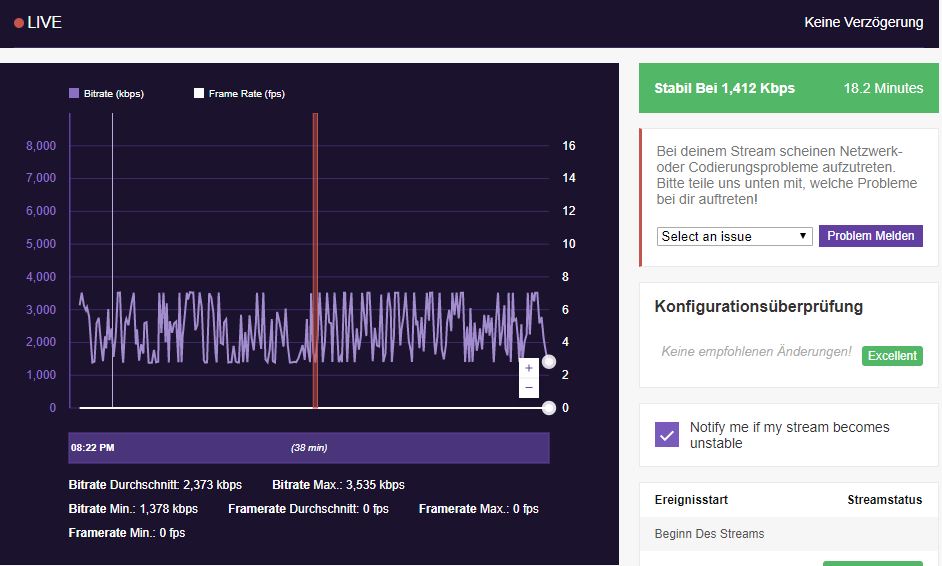This screenshot has width=942, height=566.
Task: Click the thin white vertical line on graph
Action: click(112, 260)
